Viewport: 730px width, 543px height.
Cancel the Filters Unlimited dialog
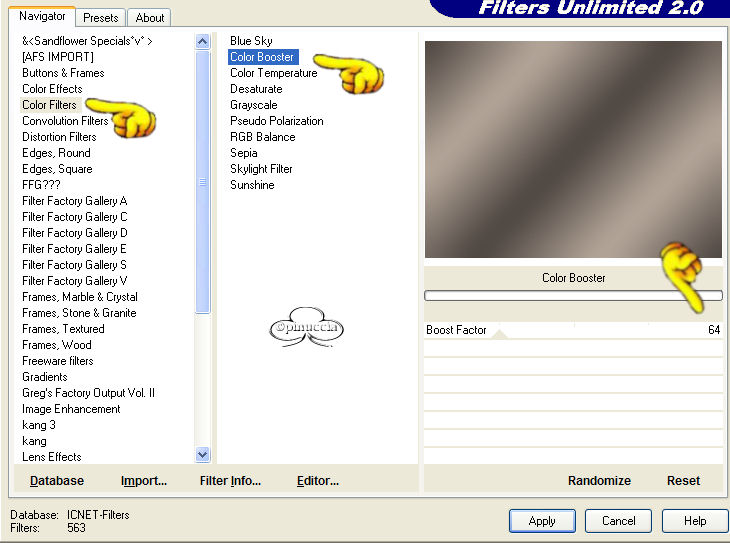click(618, 521)
